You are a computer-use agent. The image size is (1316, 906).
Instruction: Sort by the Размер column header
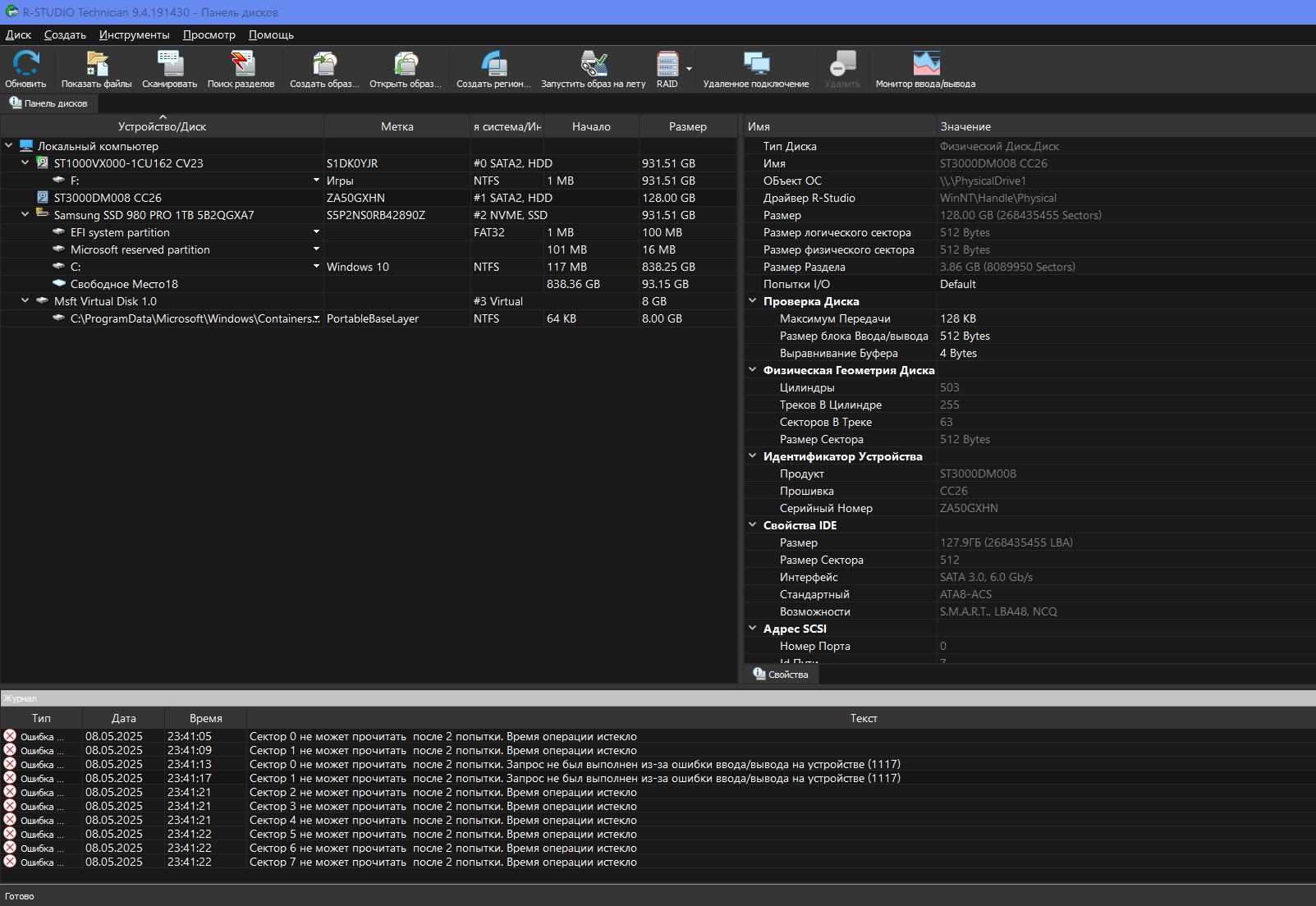(x=687, y=126)
